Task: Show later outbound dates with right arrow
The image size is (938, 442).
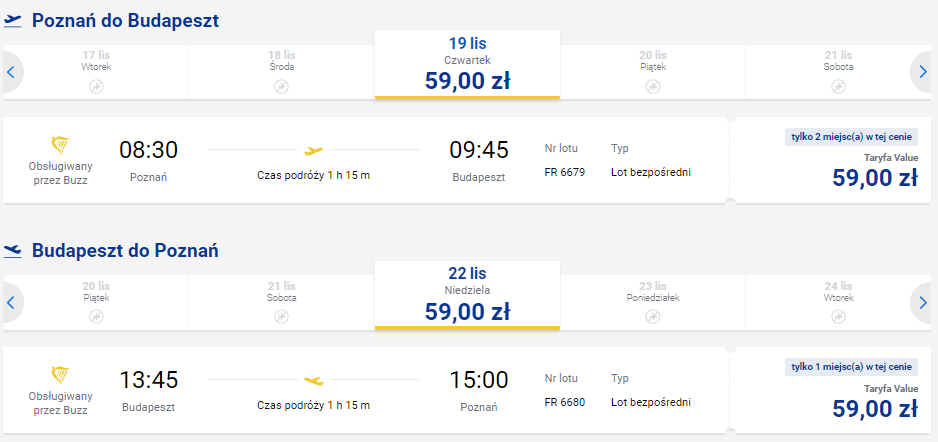Action: (923, 72)
